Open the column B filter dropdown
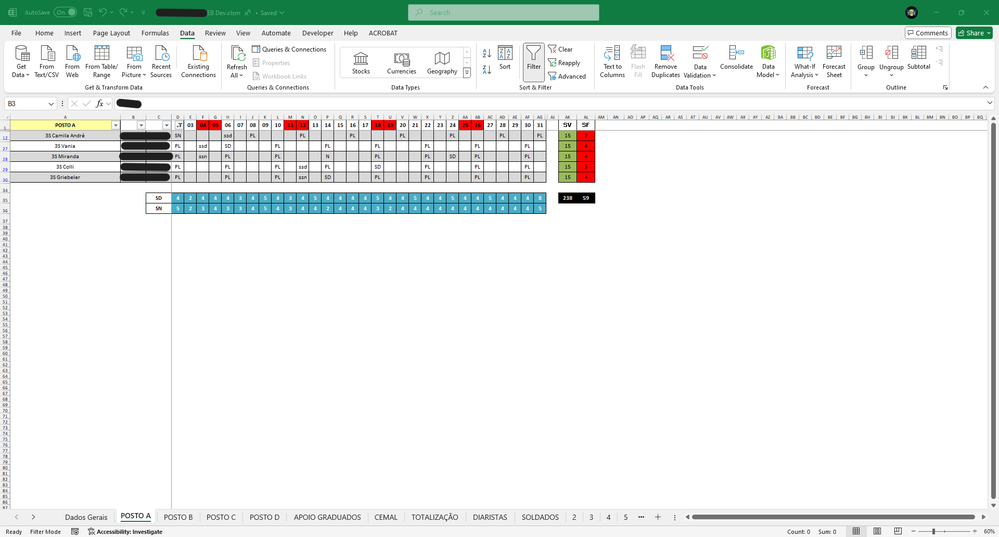Viewport: 999px width, 537px height. tap(141, 125)
